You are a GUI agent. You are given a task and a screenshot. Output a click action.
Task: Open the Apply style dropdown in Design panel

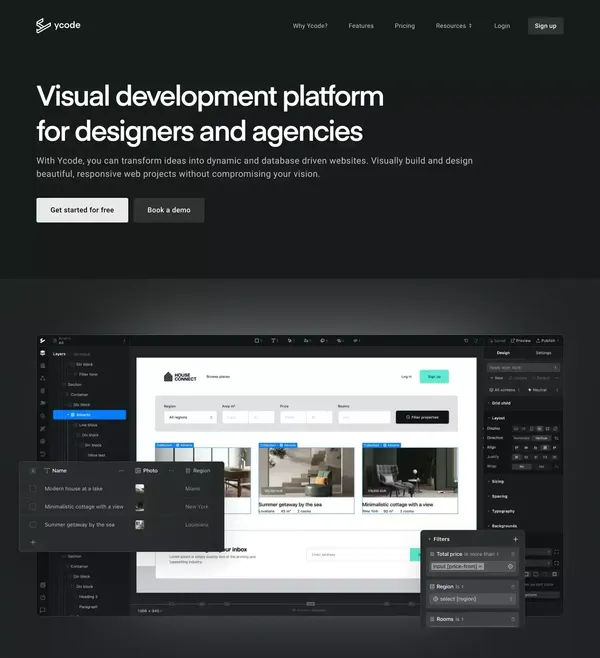(x=523, y=368)
